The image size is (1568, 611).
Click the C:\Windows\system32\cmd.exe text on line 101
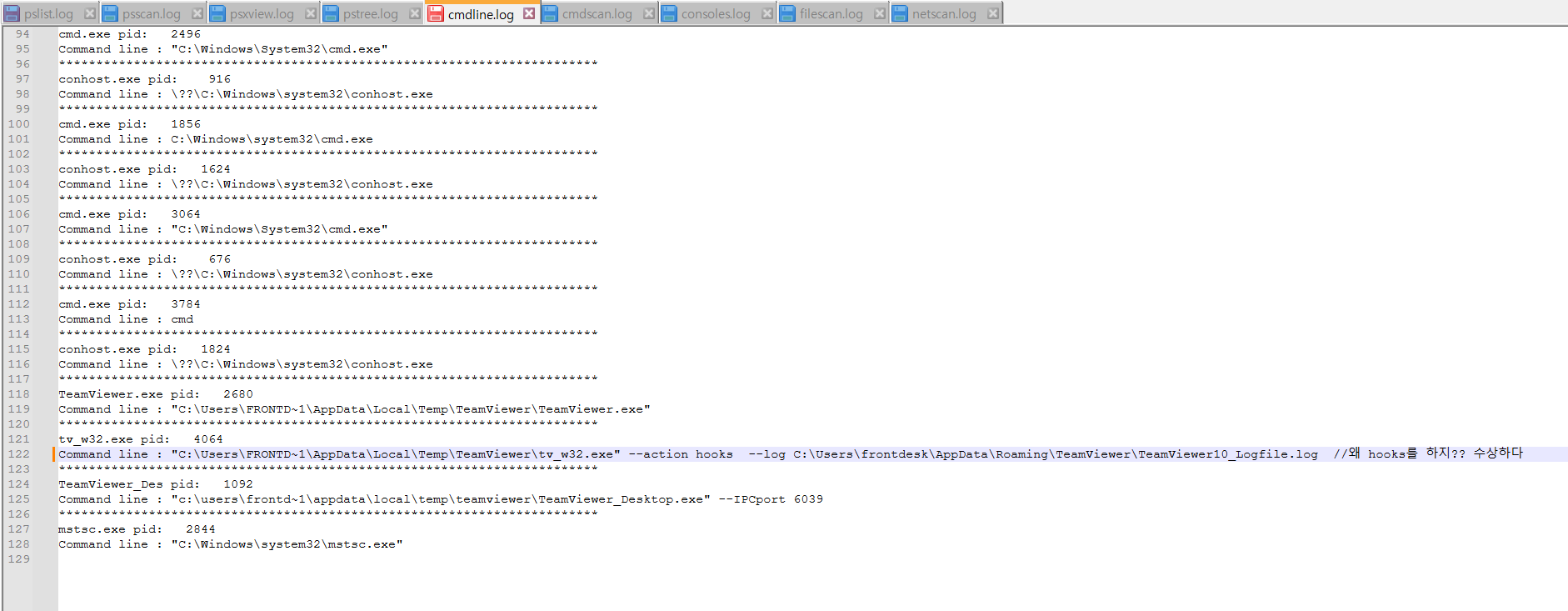point(272,139)
